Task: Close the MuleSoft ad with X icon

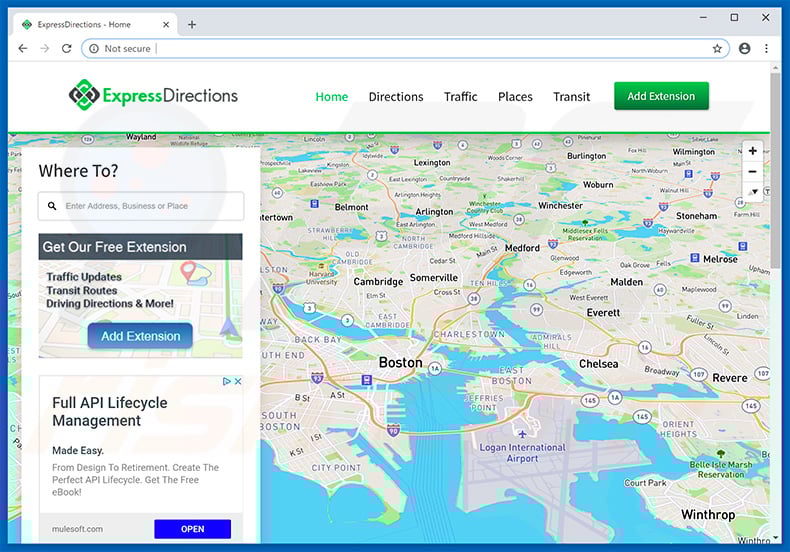Action: coord(238,381)
